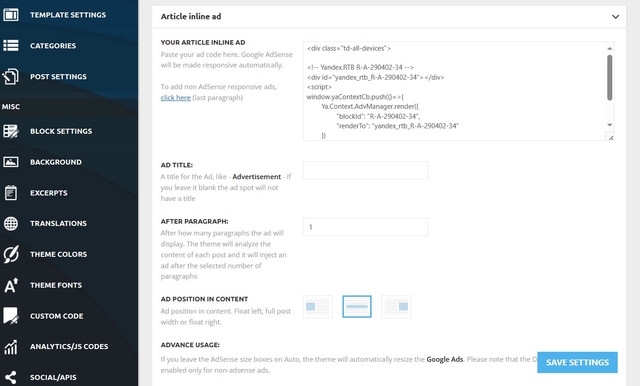This screenshot has height=386, width=640.
Task: Open Background settings
Action: [x=56, y=162]
